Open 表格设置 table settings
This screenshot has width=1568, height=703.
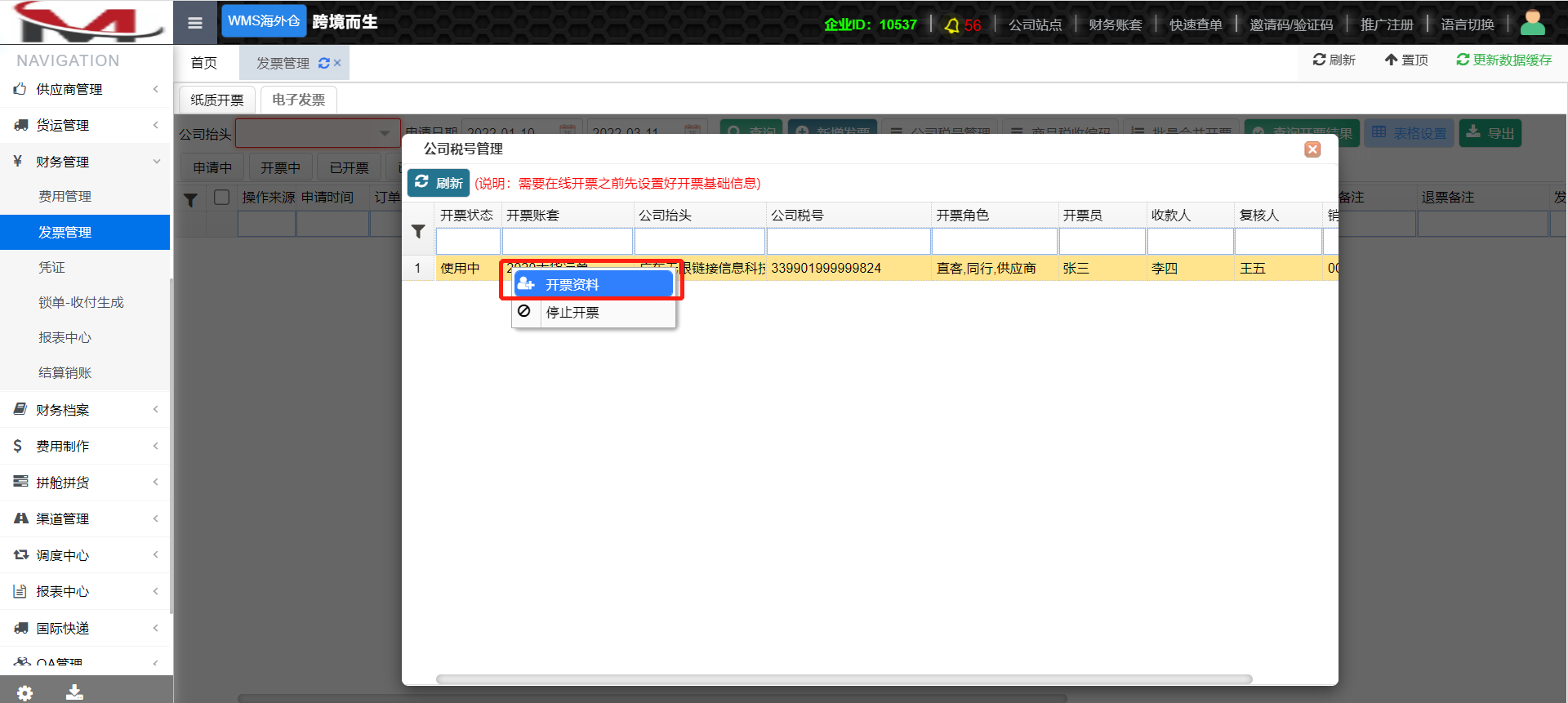tap(1410, 133)
